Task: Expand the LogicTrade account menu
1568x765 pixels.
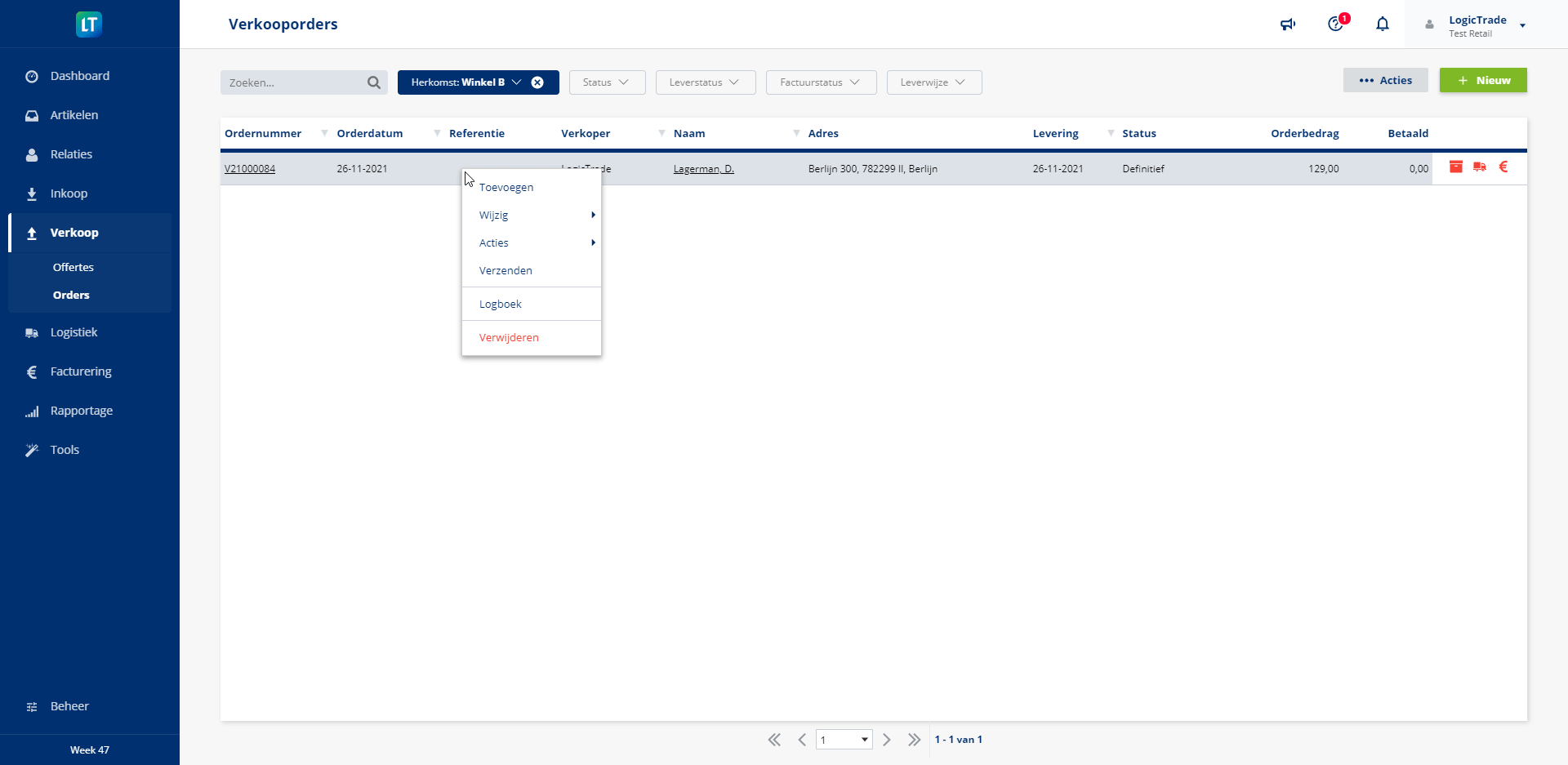Action: click(x=1522, y=26)
